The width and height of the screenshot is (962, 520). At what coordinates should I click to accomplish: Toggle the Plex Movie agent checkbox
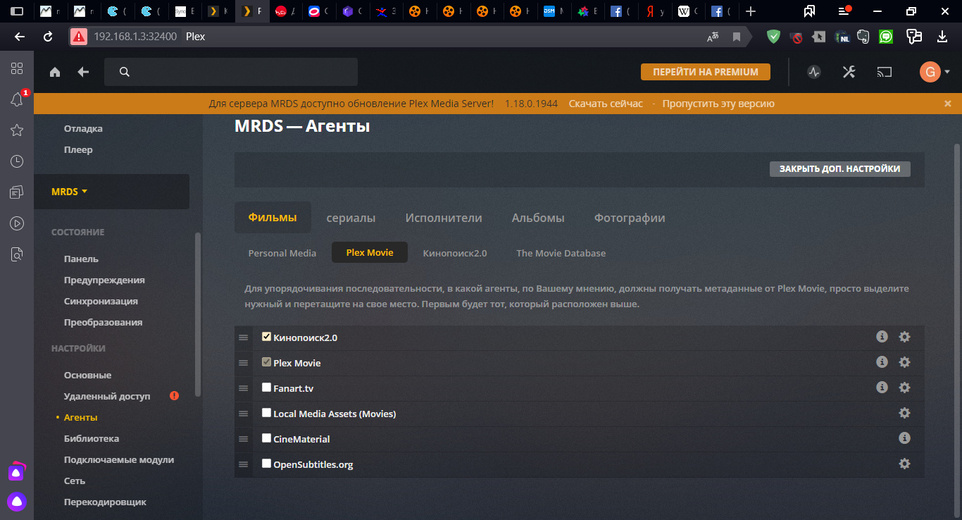(x=266, y=362)
